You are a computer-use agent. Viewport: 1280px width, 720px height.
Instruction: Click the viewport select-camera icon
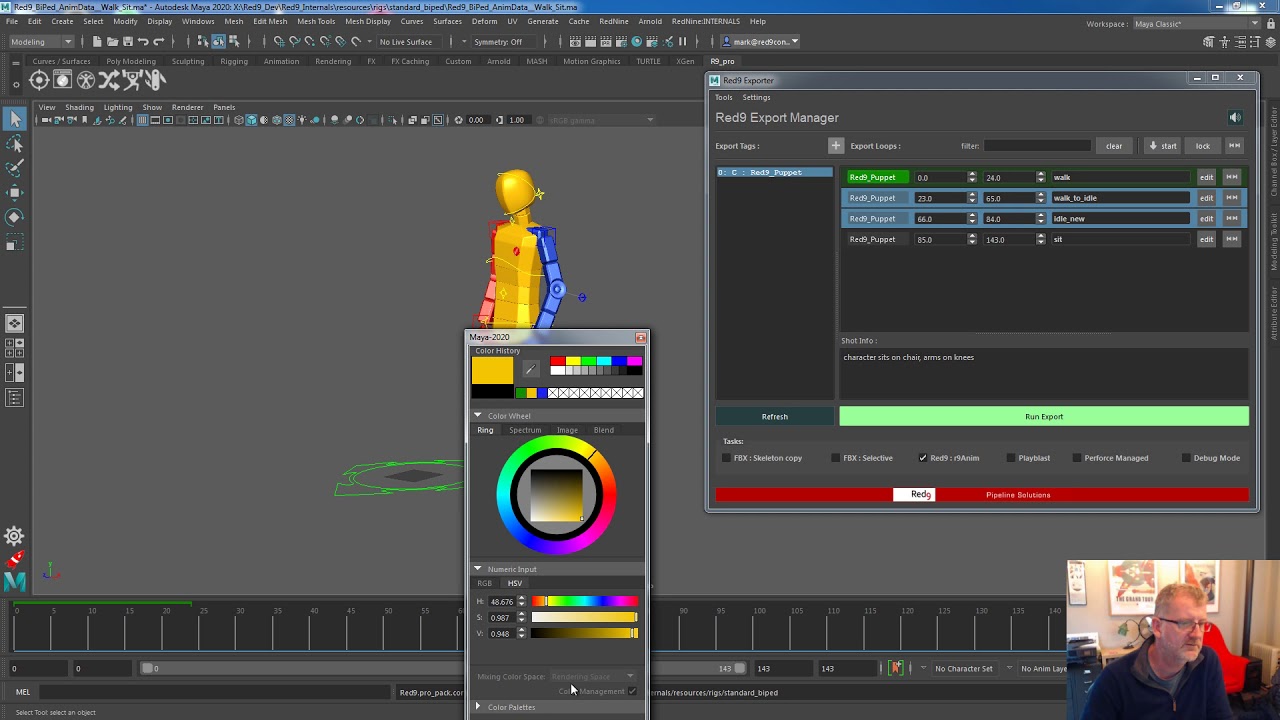click(x=46, y=120)
